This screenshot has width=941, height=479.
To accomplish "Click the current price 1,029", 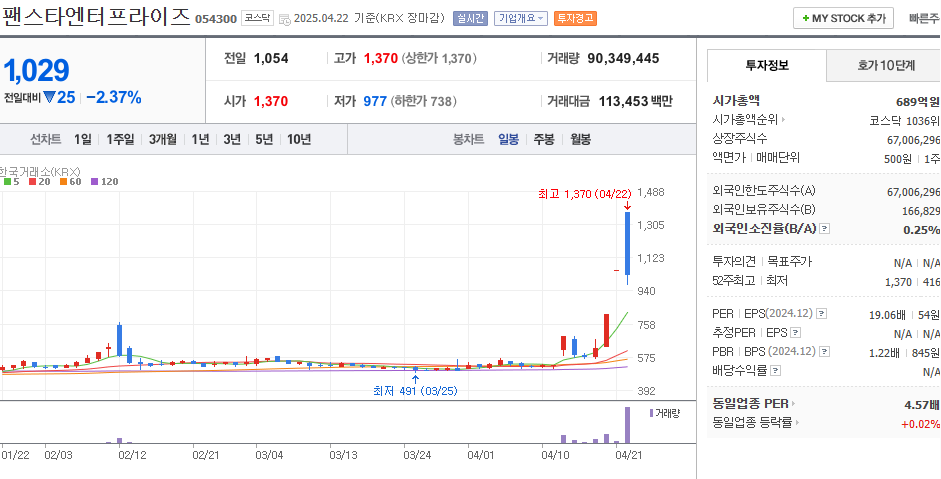I will (x=37, y=71).
